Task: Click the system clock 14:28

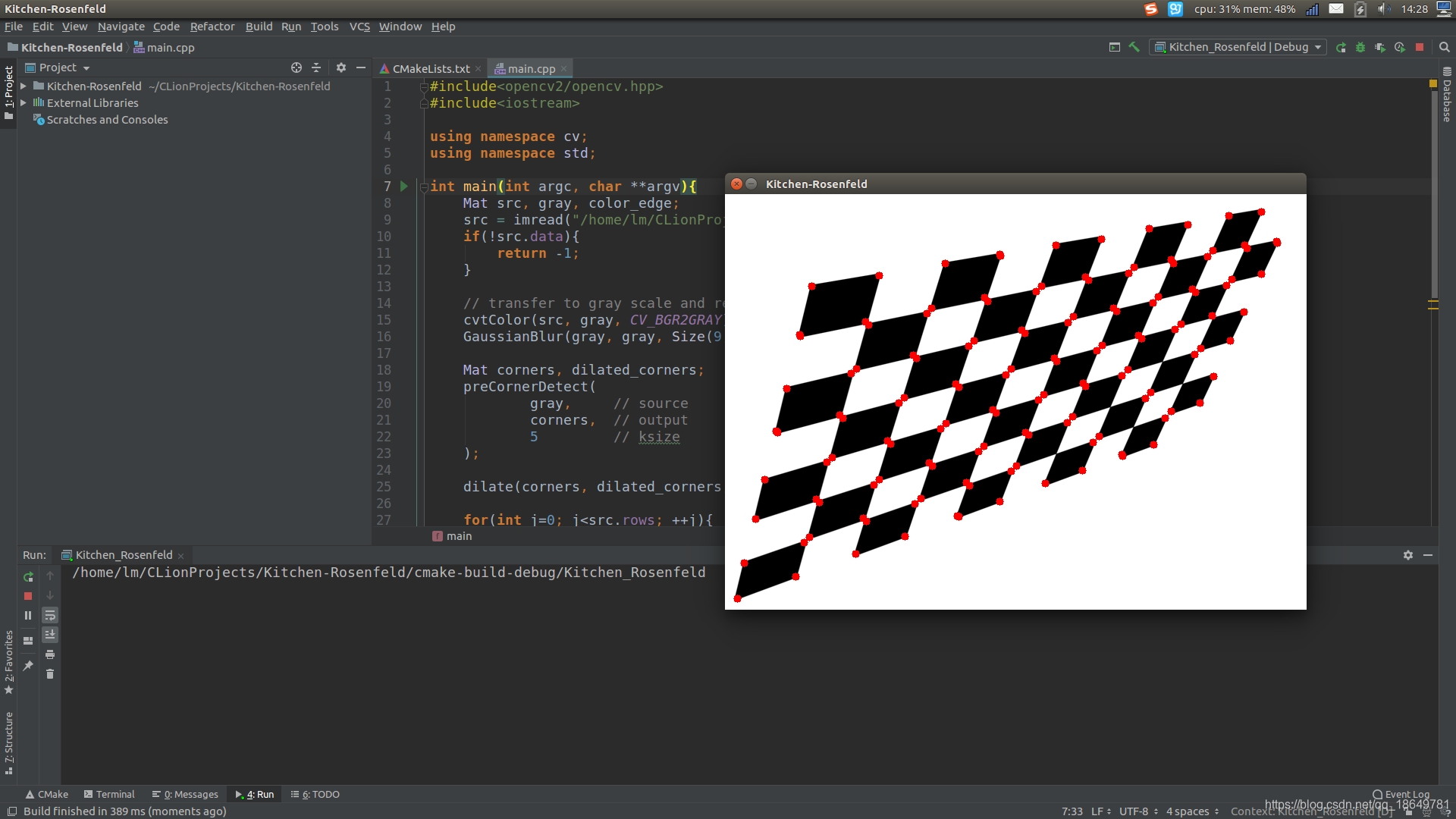Action: tap(1414, 9)
